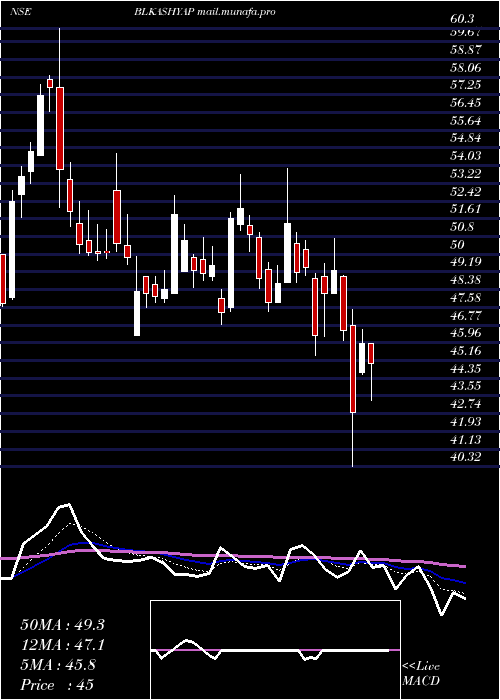
Task: Click the 58.06 price axis label
Action: pos(466,67)
